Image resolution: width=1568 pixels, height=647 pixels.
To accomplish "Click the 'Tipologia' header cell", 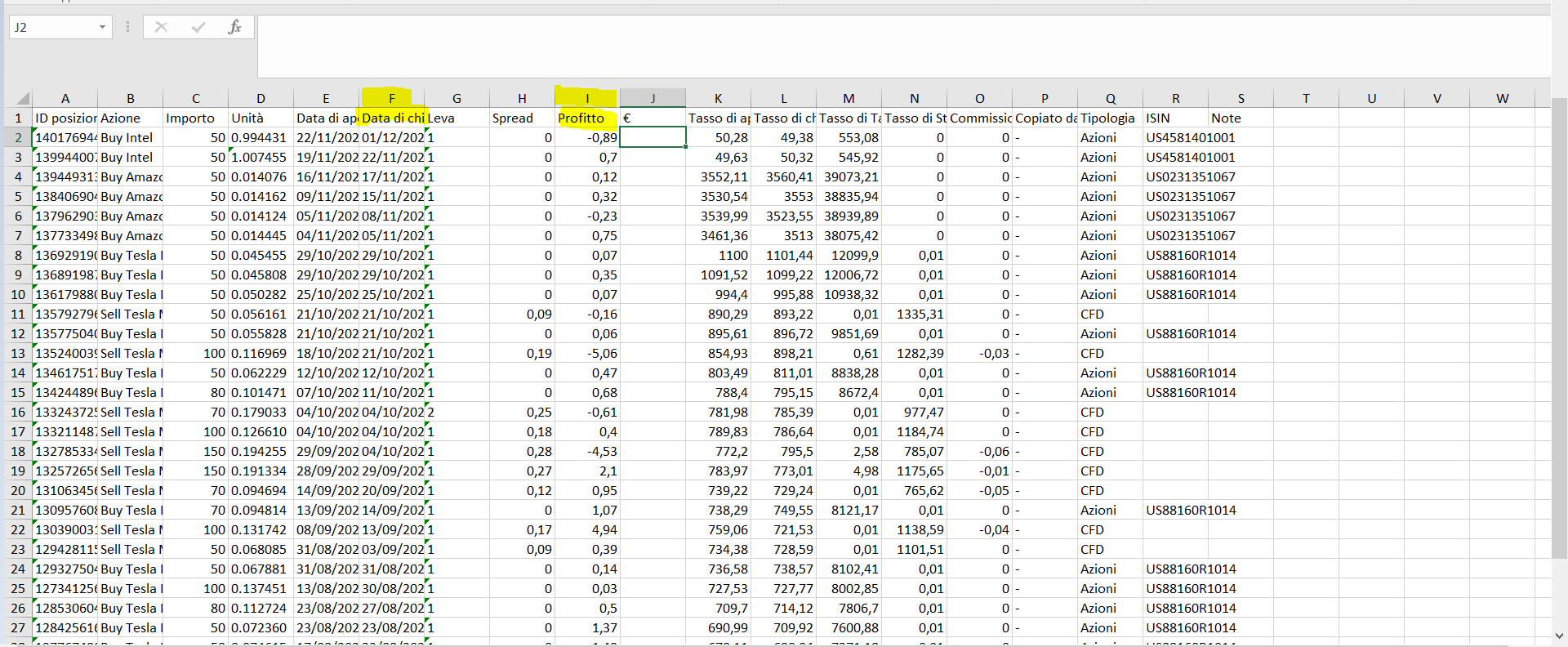I will point(1111,118).
